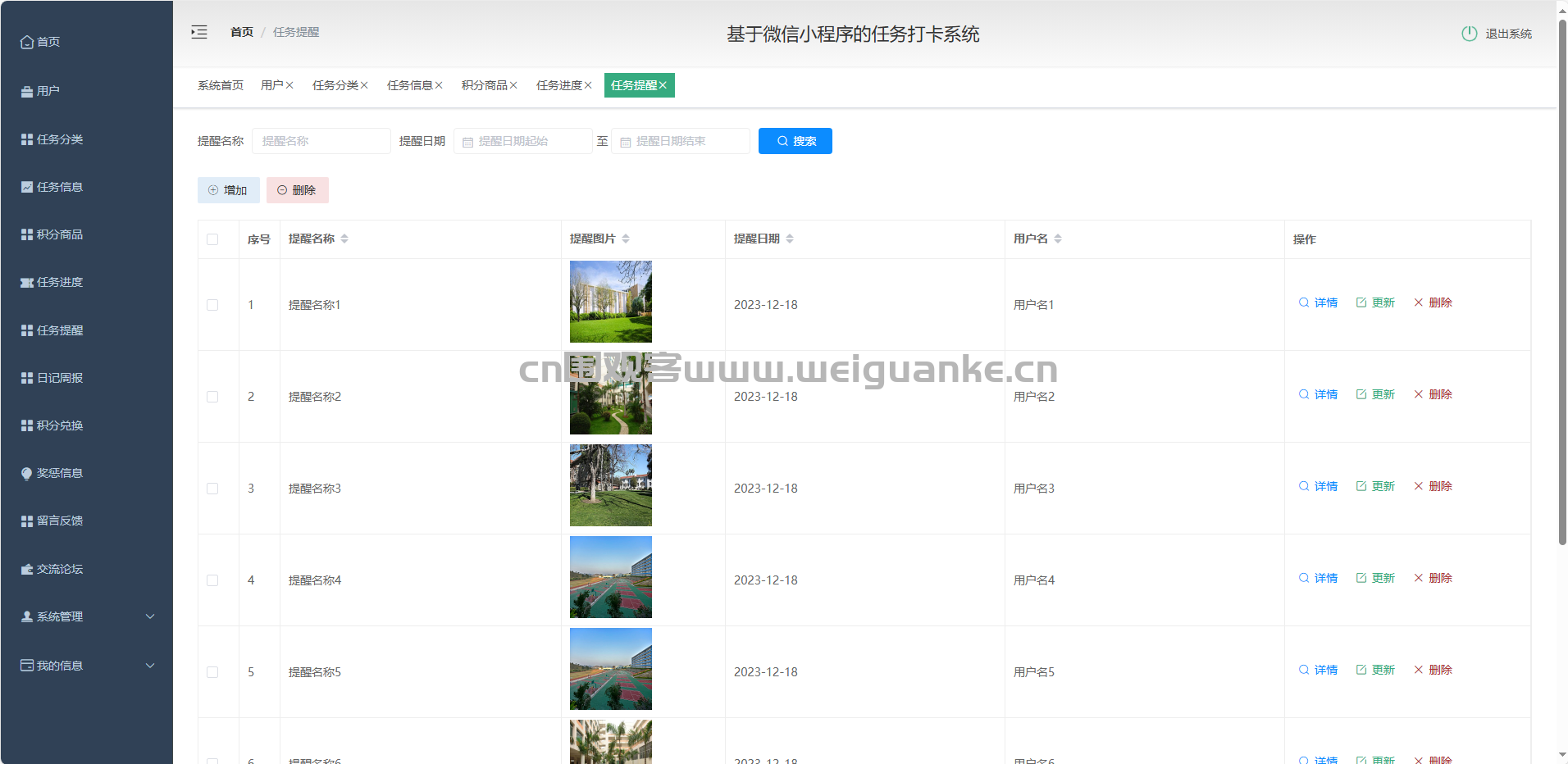Click the blue 搜索 button
This screenshot has height=764, width=1568.
[795, 141]
